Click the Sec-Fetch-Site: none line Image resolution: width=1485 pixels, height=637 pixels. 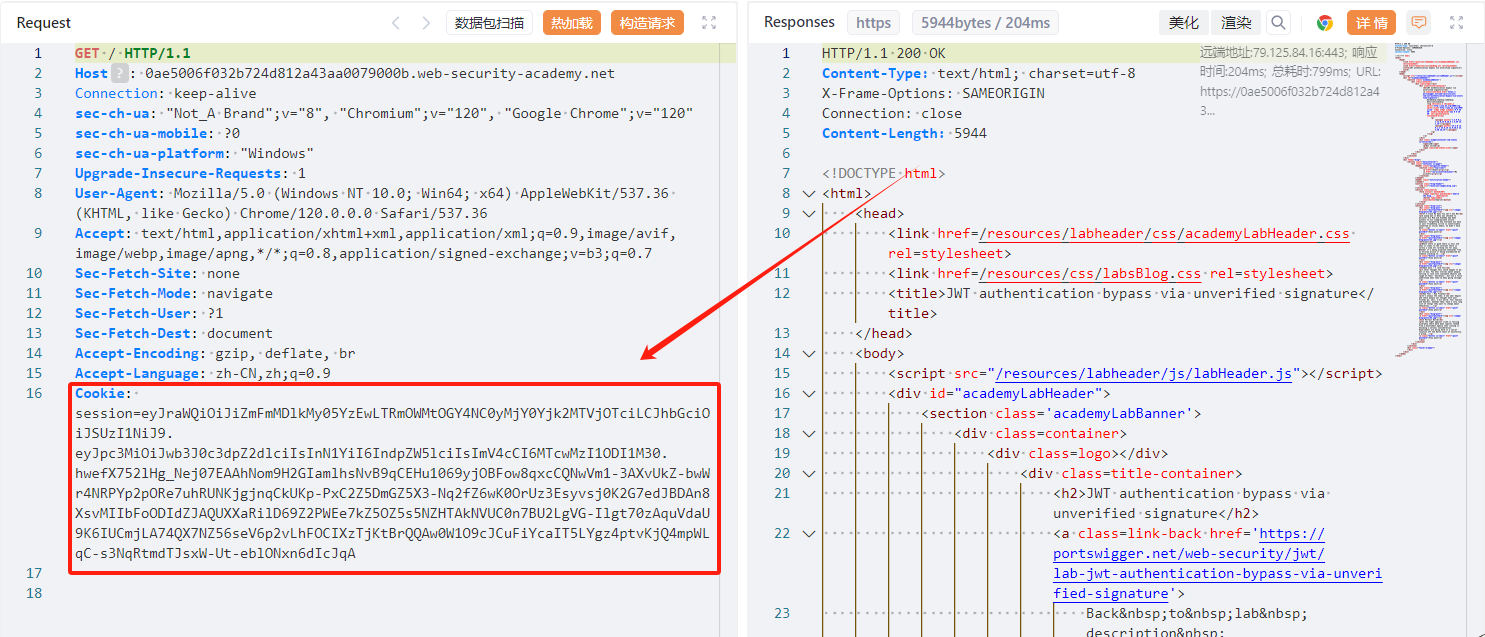[x=157, y=273]
